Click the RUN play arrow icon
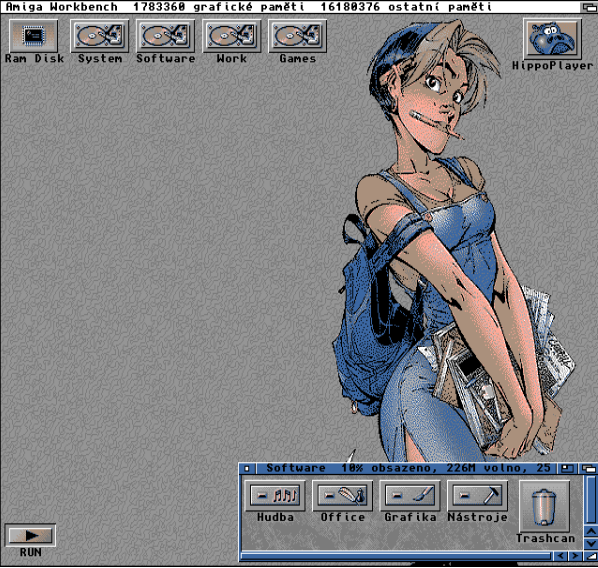This screenshot has width=598, height=568. point(30,535)
